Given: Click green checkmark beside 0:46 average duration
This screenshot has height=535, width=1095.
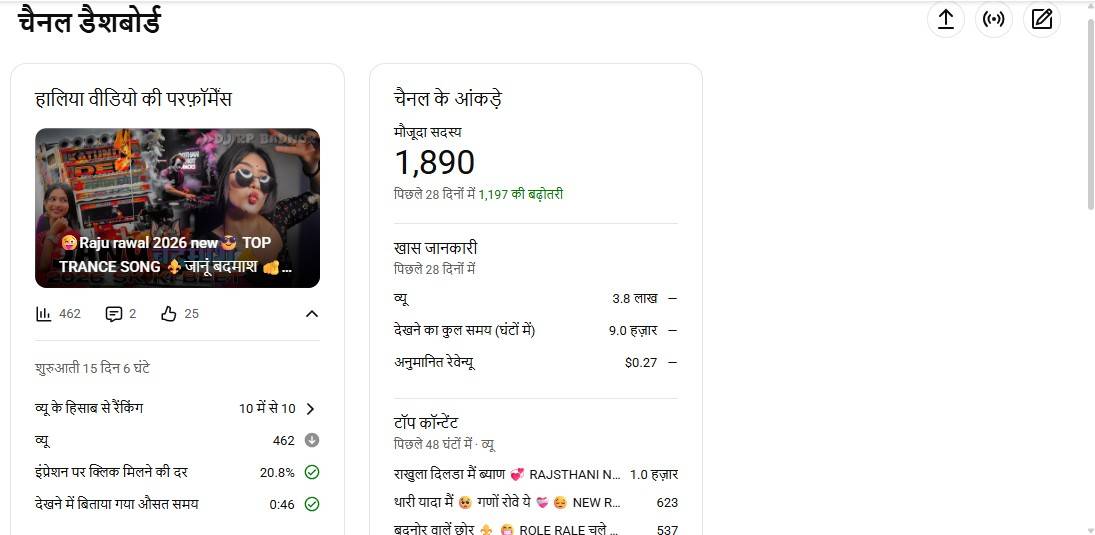Looking at the screenshot, I should pyautogui.click(x=312, y=504).
